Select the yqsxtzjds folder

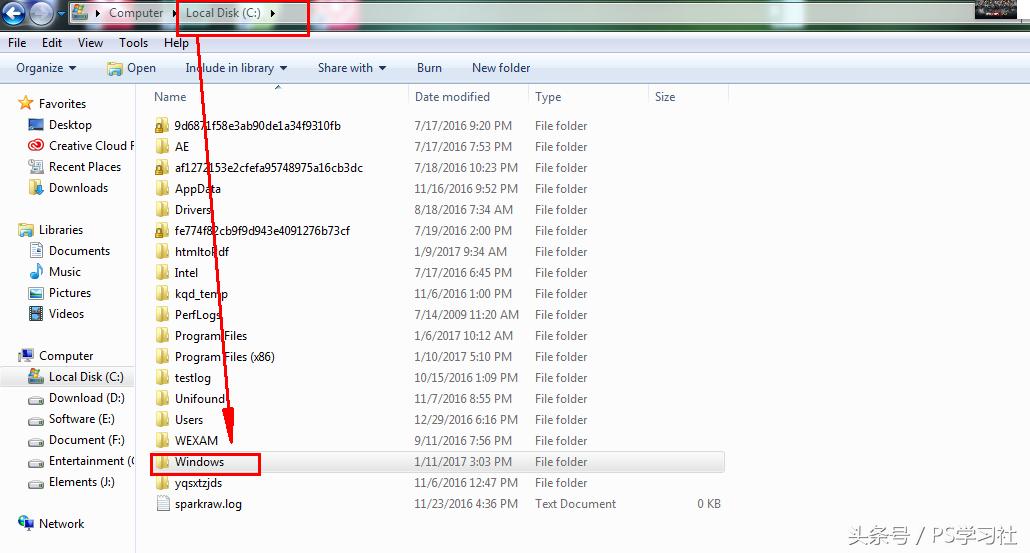coord(198,483)
